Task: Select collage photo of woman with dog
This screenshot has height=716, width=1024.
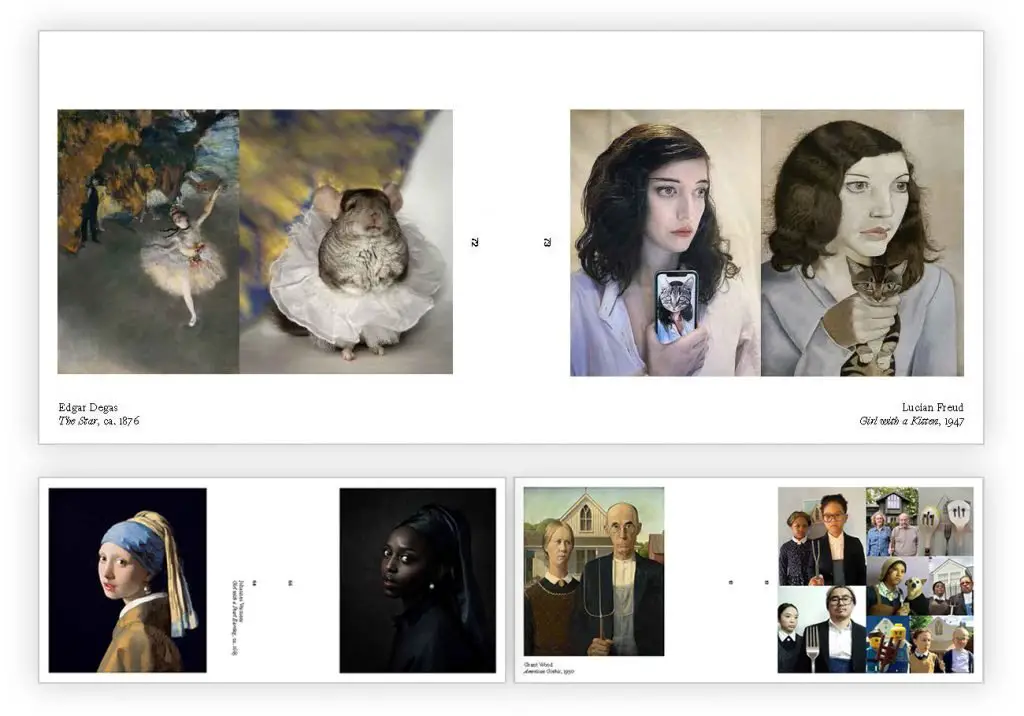Action: click(x=898, y=586)
